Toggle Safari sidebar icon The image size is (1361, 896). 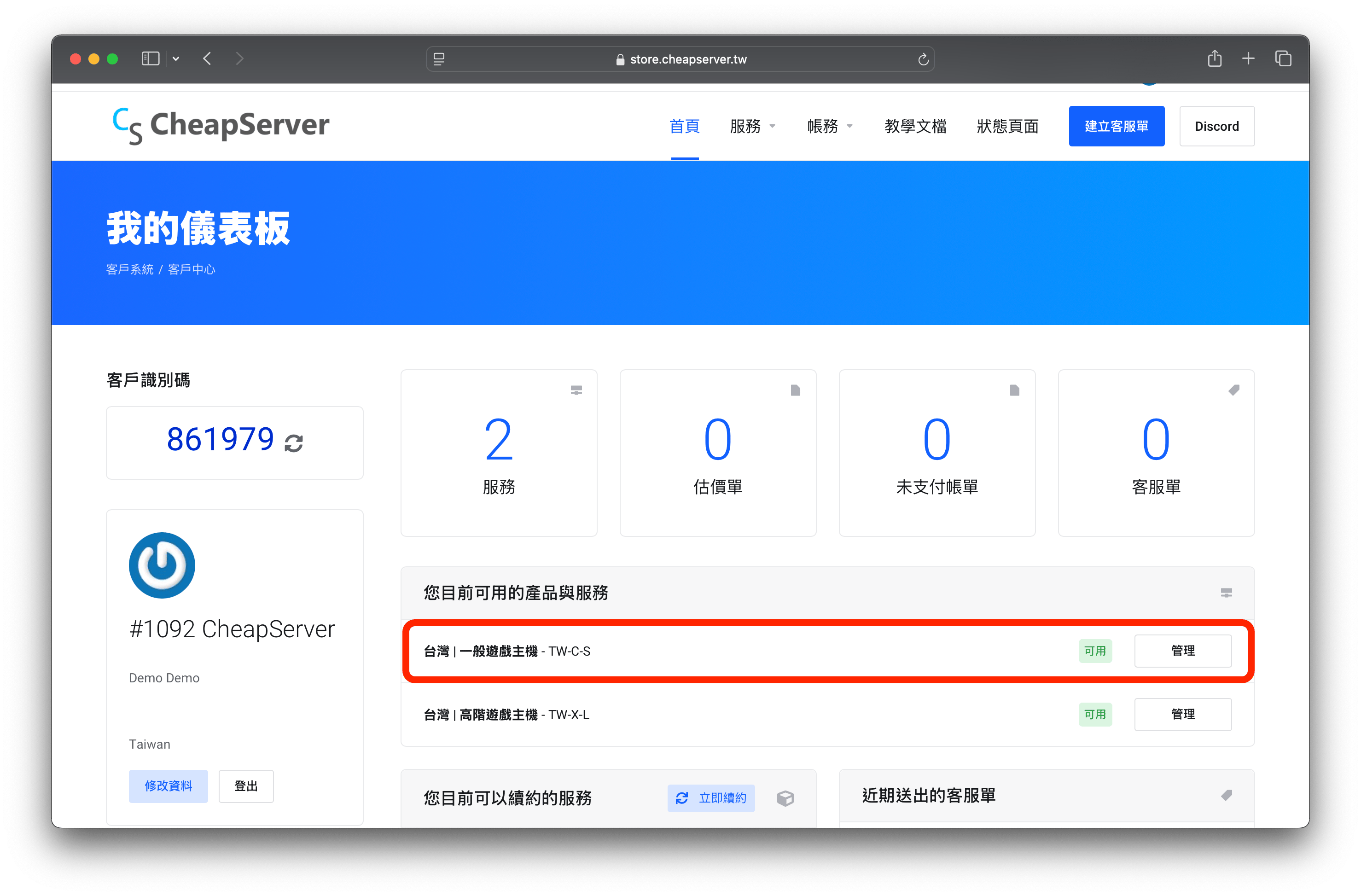(151, 59)
